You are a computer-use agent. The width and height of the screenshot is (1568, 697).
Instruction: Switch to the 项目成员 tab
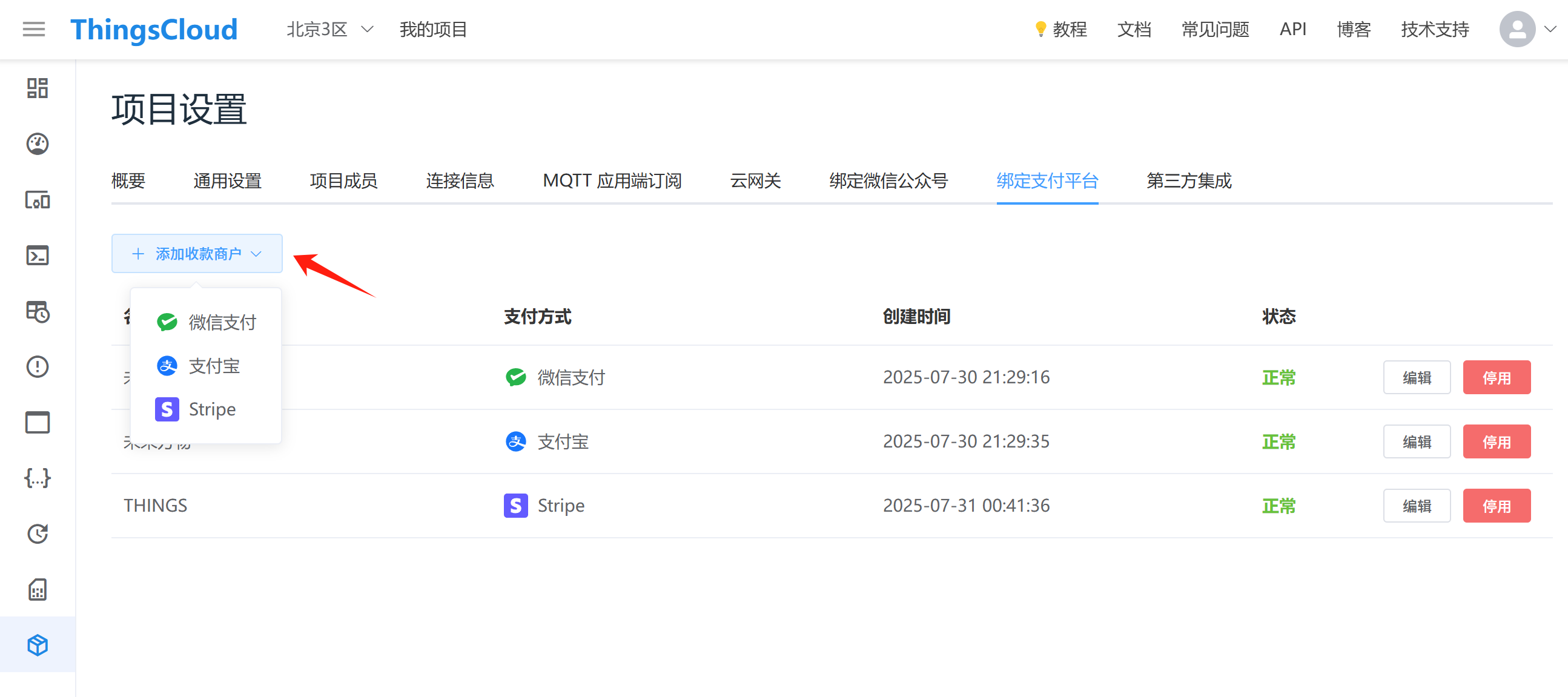click(x=343, y=181)
